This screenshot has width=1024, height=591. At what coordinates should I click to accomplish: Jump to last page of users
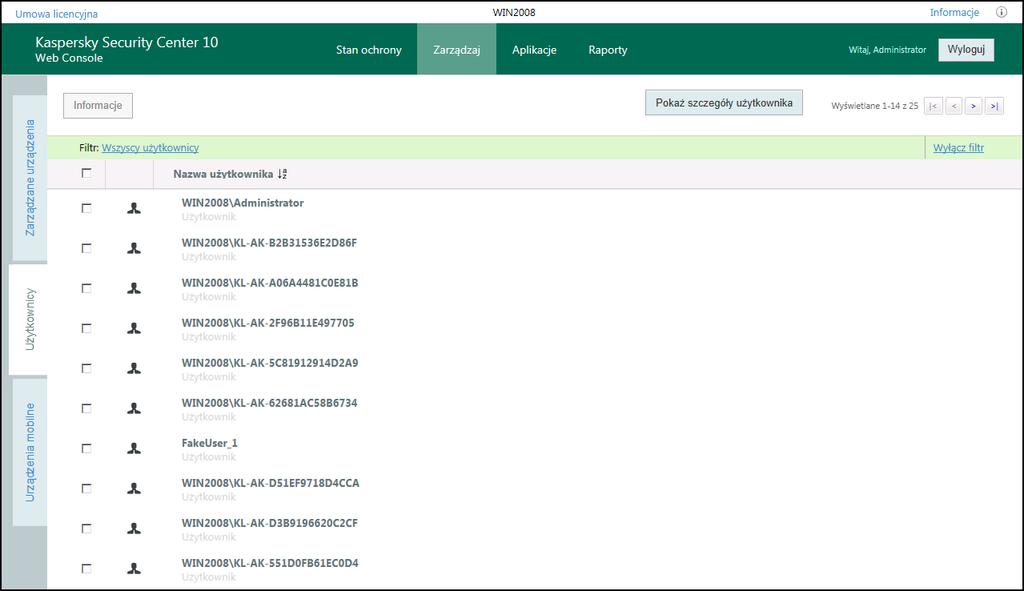[994, 106]
